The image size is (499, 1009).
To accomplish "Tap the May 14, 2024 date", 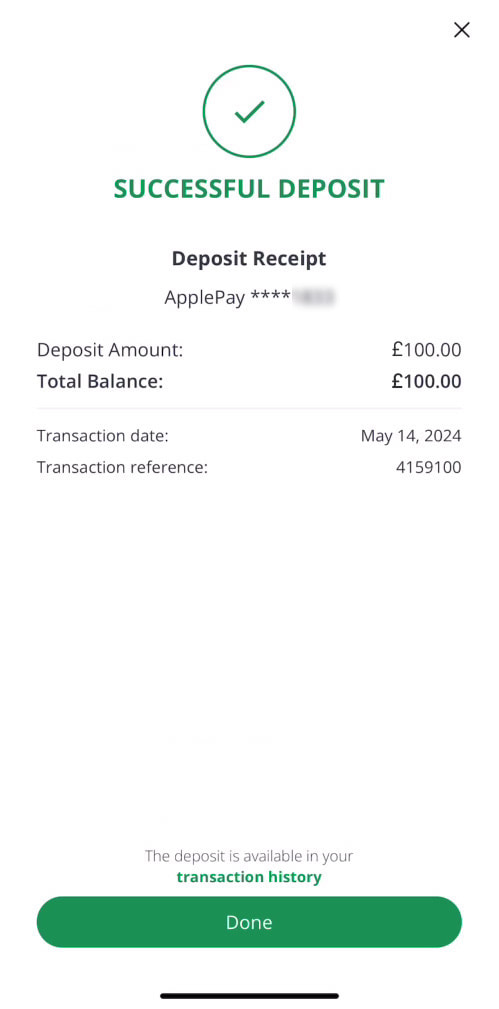I will point(411,436).
